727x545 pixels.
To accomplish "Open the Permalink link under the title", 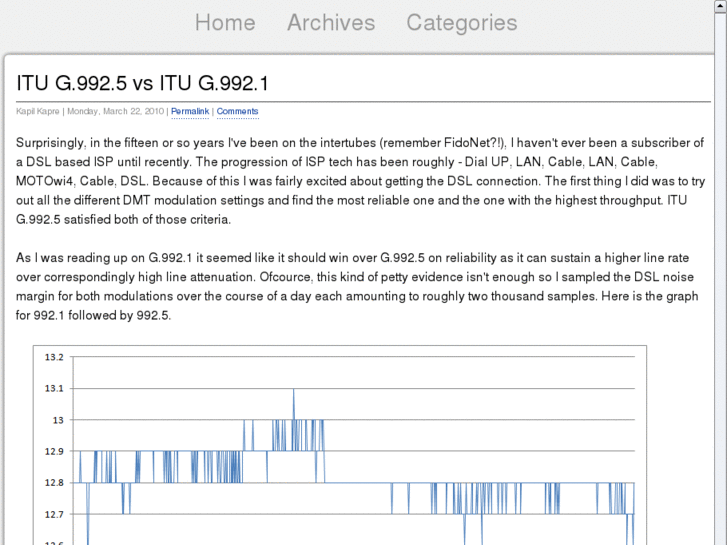I will point(190,112).
